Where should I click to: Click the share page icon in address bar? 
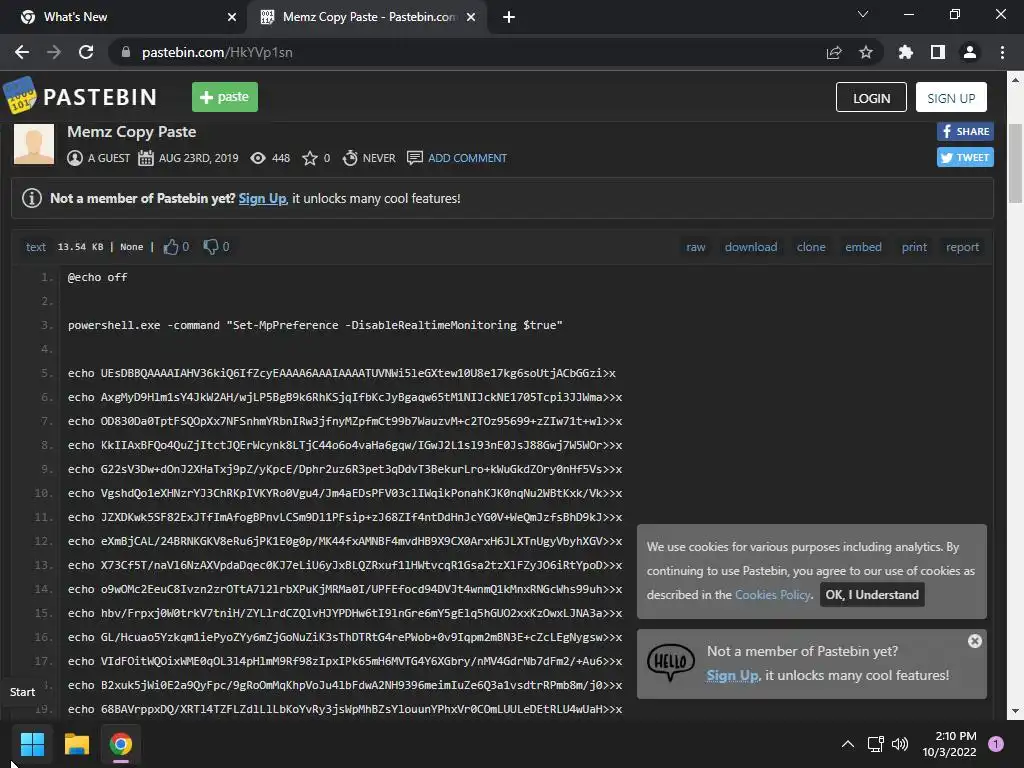pyautogui.click(x=834, y=52)
